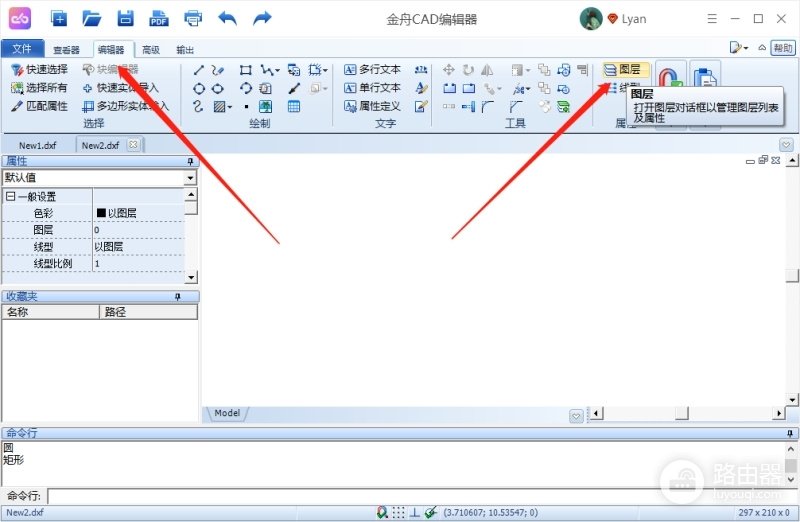Toggle the pin on the 收藏夹 panel
This screenshot has height=522, width=800.
[x=178, y=296]
